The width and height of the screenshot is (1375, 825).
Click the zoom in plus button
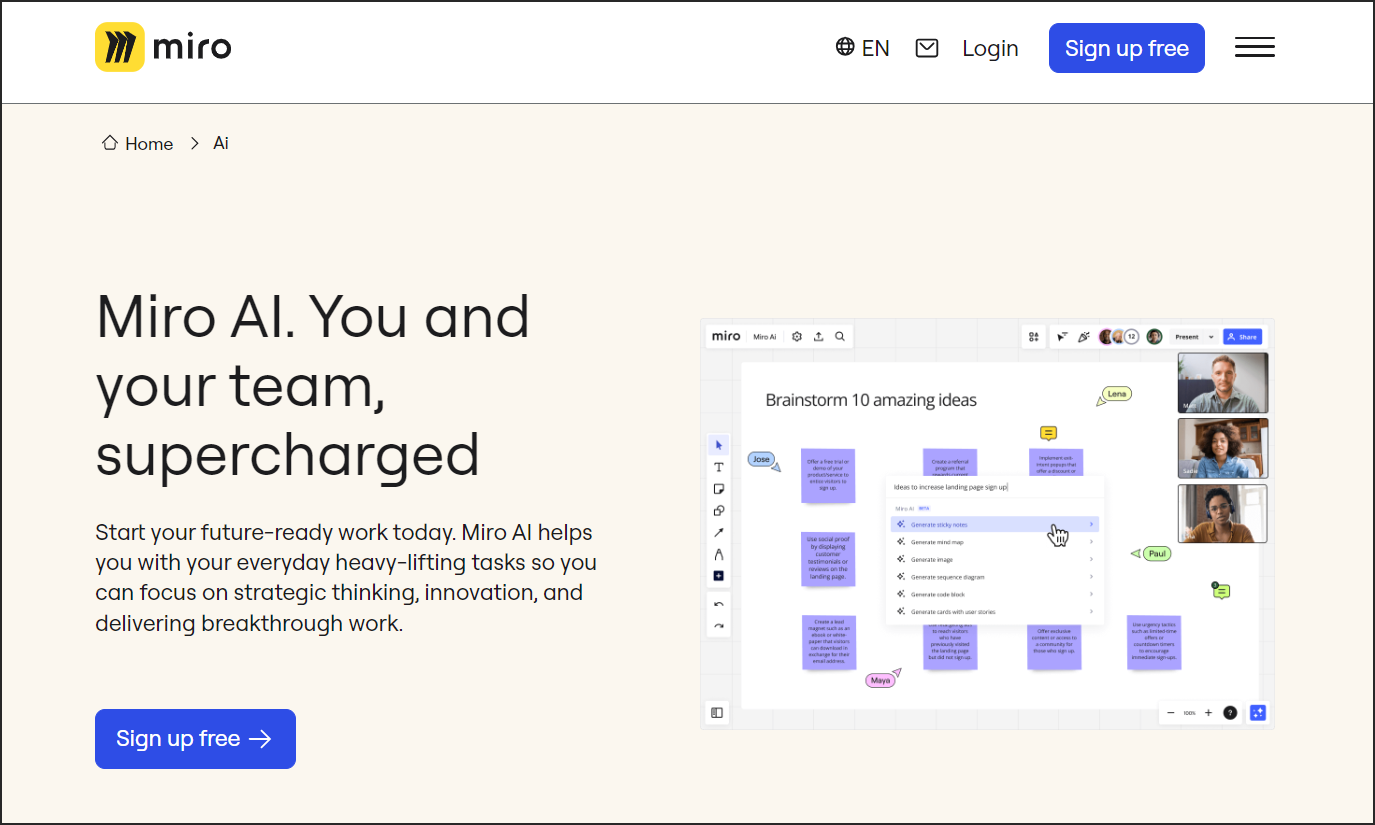pos(1208,713)
